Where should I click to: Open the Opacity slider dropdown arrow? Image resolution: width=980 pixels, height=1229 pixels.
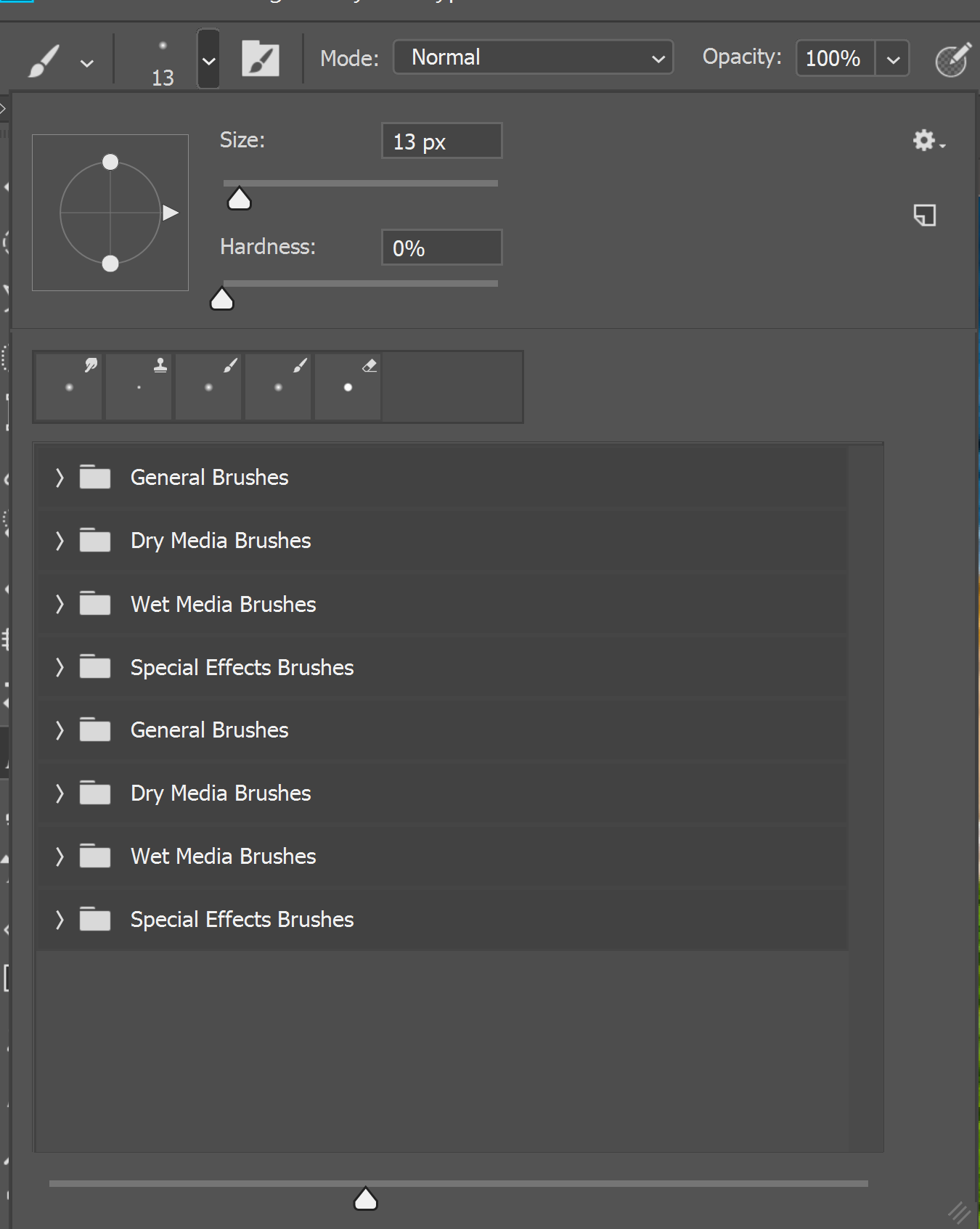click(x=893, y=60)
